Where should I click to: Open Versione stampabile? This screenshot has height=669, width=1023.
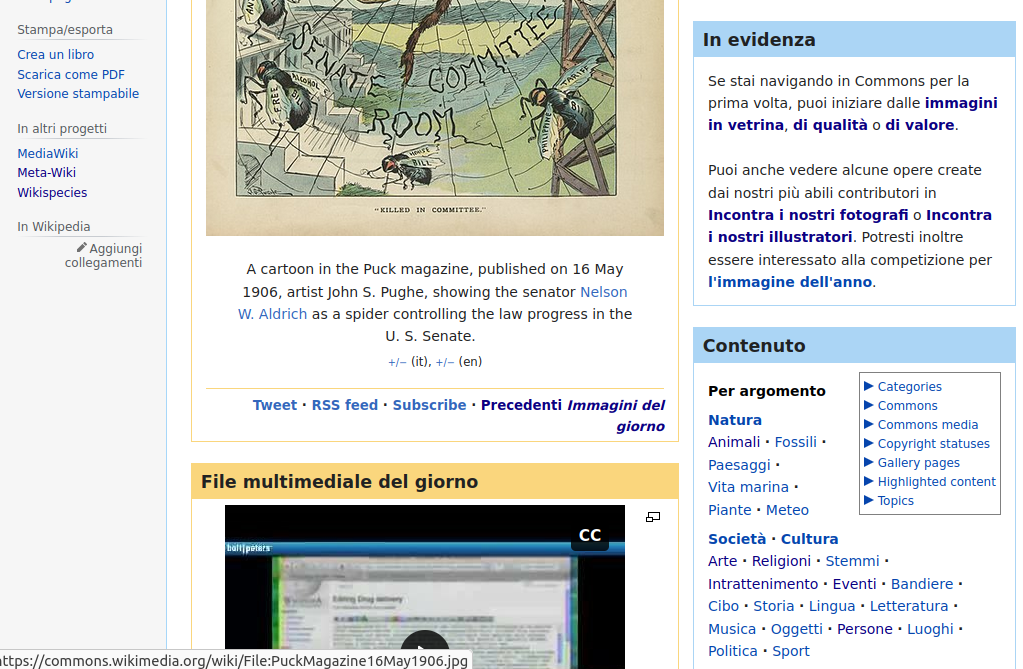[78, 93]
